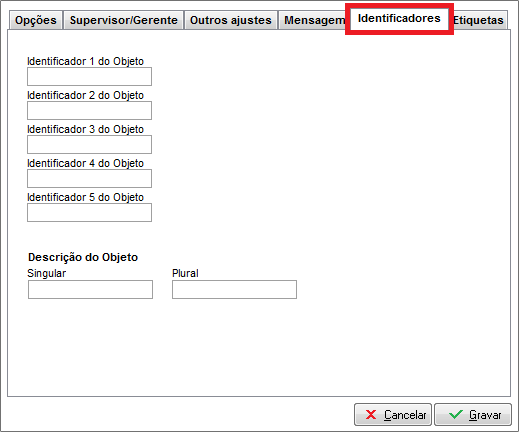Click the Identificador 2 do Objeto input

click(89, 110)
